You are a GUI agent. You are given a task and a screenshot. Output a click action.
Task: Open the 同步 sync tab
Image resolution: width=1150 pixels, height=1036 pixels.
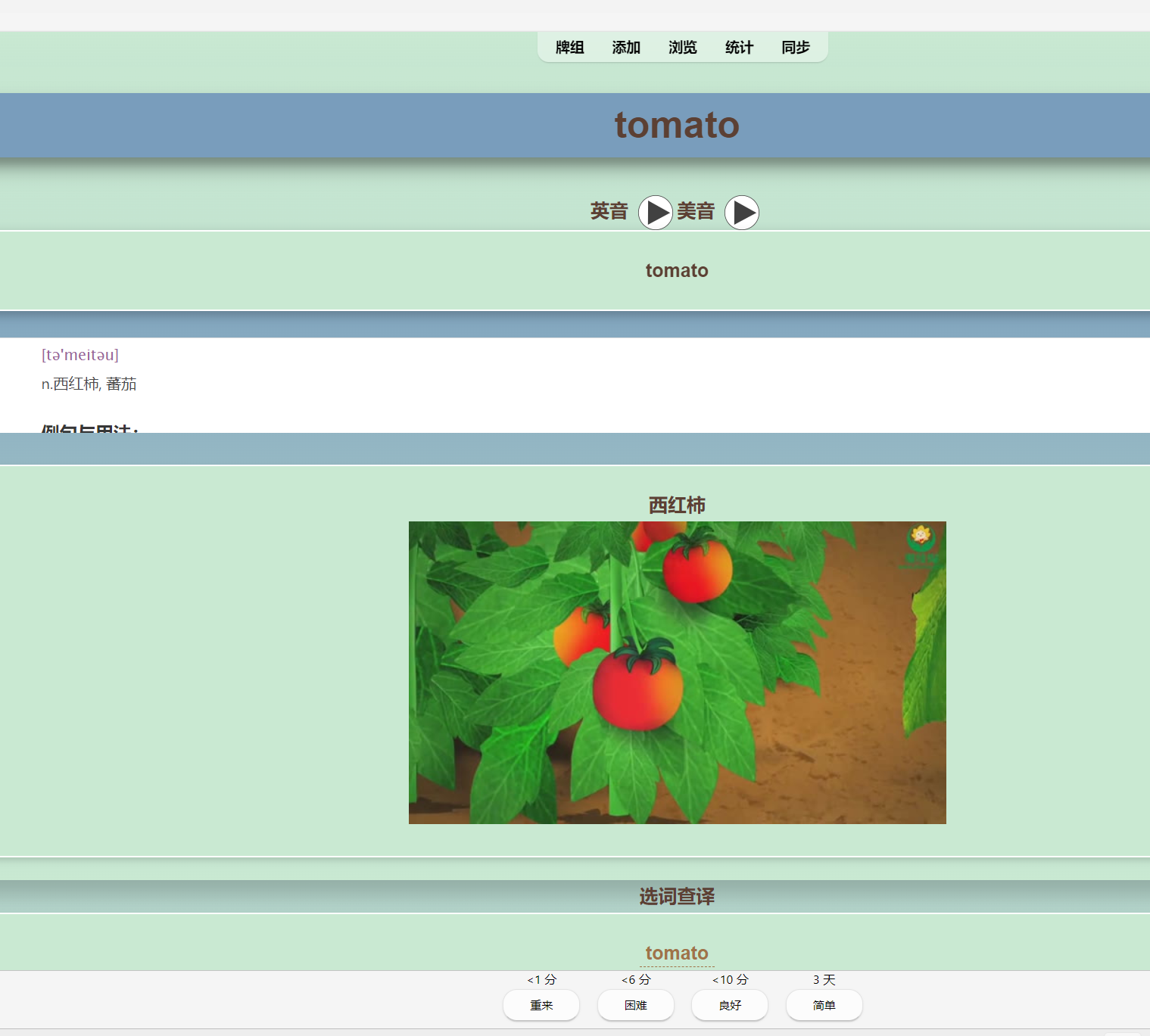[x=796, y=48]
